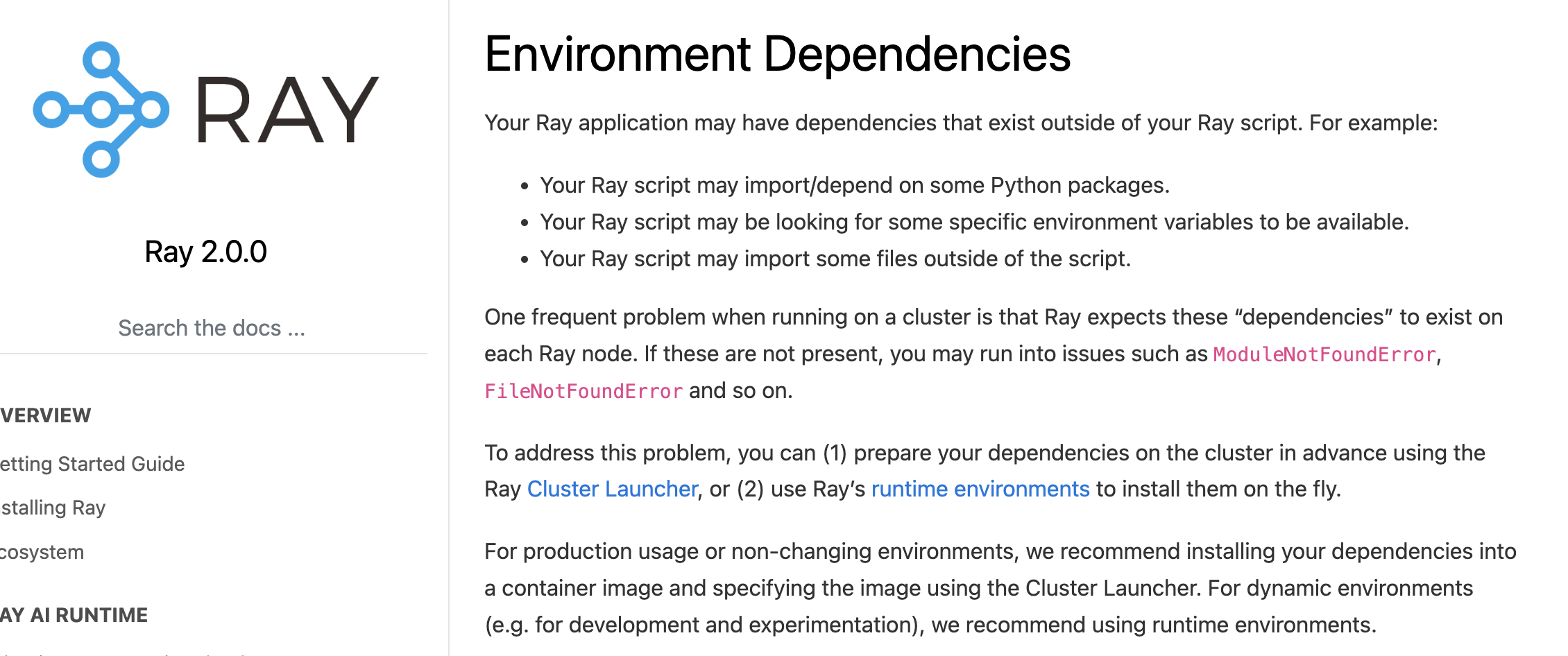Open the runtime environments hyperlink
This screenshot has height=656, width=1568.
pos(979,489)
